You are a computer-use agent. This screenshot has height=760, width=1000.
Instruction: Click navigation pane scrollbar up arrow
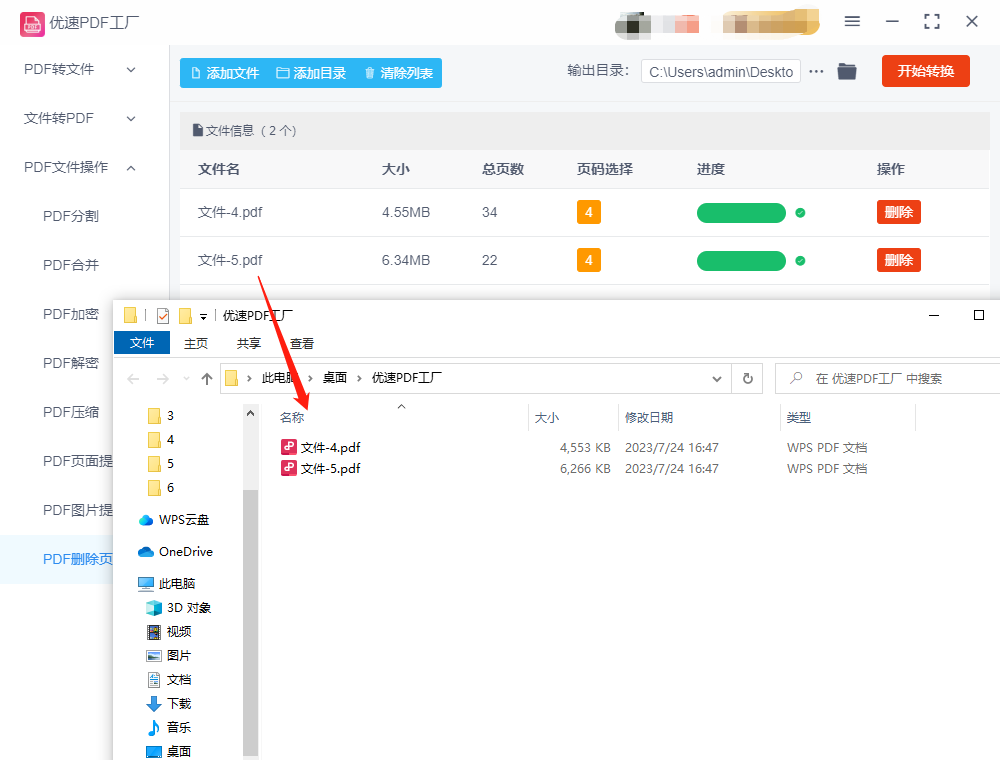(251, 413)
